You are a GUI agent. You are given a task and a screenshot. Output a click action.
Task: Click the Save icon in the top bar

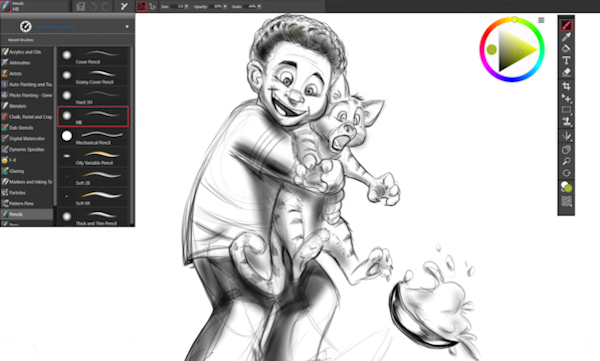point(80,7)
